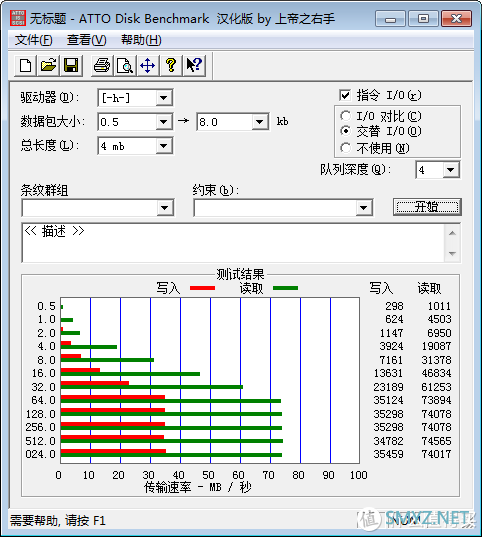This screenshot has height=537, width=482.
Task: Click the status bar text 需要帮助, 请按 F1
Action: 58,521
